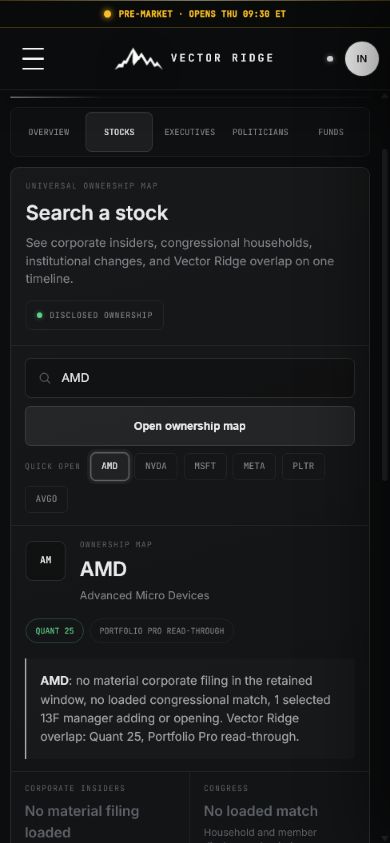Viewport: 390px width, 843px height.
Task: Click the status dot beside avatar
Action: [x=330, y=59]
